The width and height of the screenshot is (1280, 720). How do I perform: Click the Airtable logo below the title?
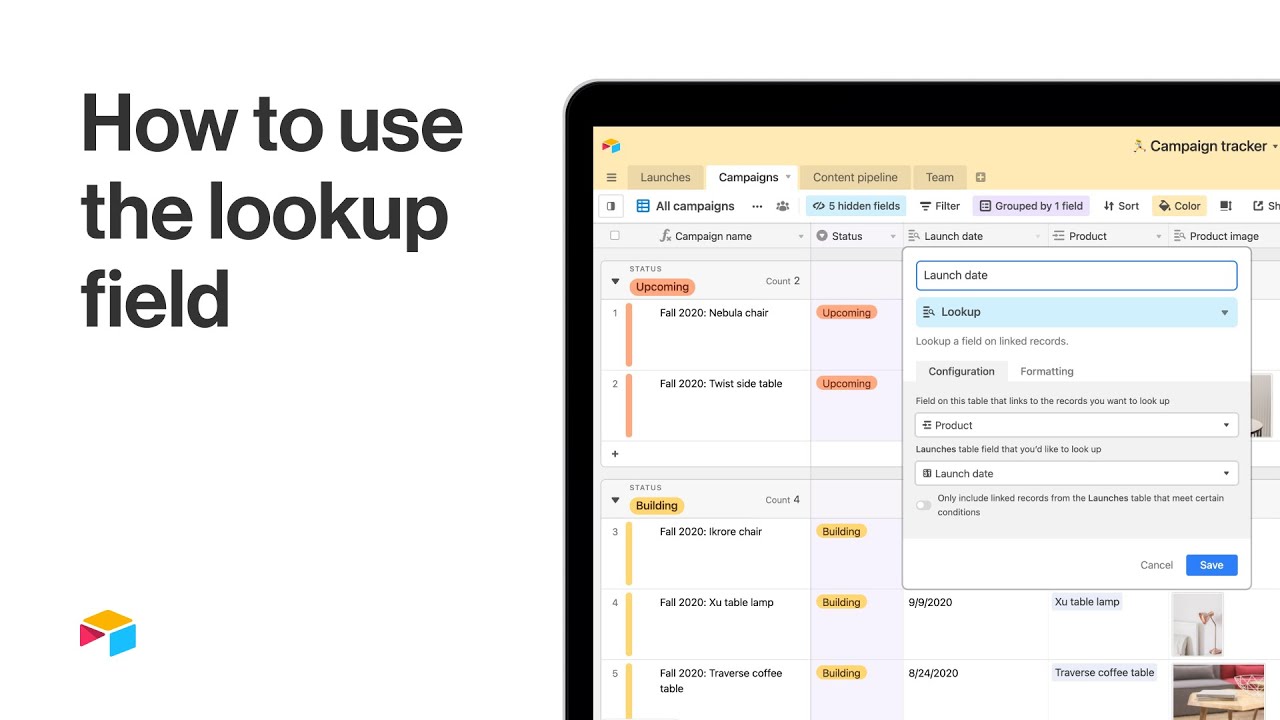108,633
